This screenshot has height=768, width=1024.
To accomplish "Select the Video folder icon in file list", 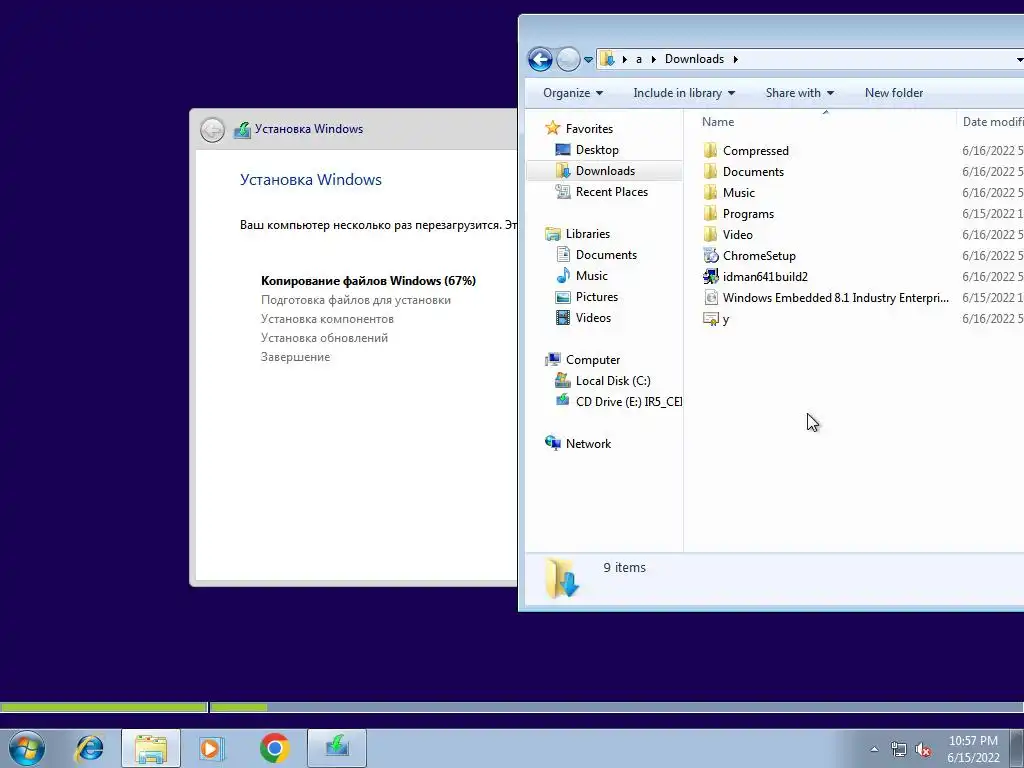I will tap(711, 234).
